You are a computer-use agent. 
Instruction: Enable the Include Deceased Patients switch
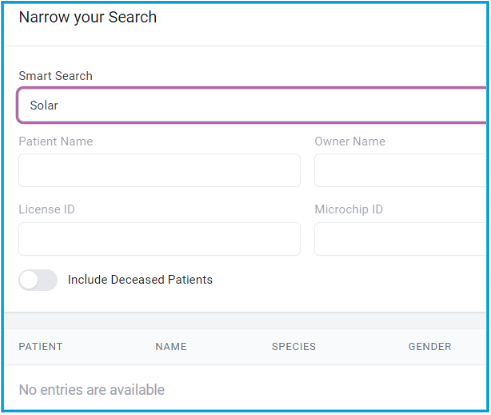tap(38, 280)
